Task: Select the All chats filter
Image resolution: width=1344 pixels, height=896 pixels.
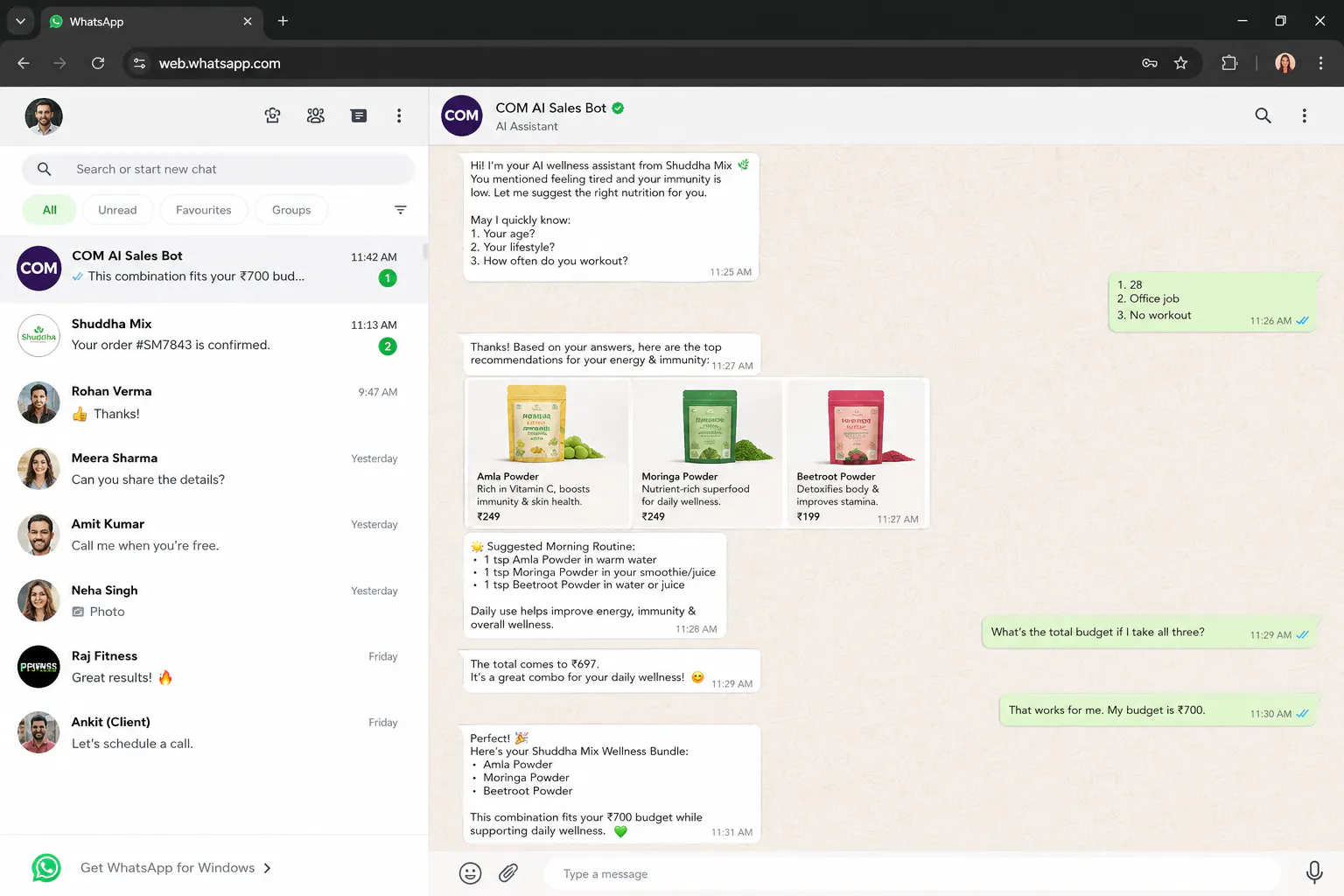Action: pyautogui.click(x=50, y=210)
